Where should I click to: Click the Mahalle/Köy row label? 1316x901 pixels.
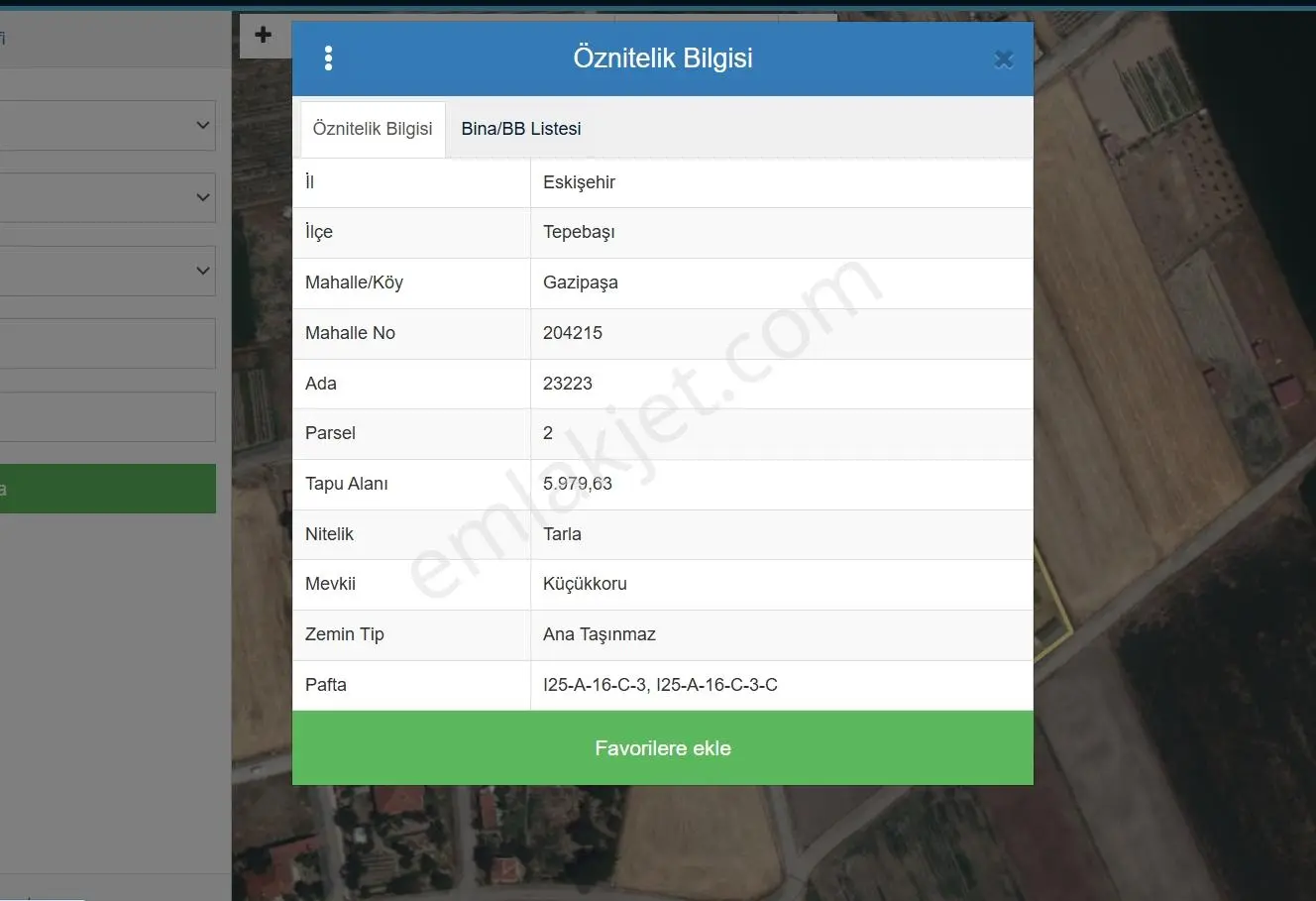coord(354,282)
